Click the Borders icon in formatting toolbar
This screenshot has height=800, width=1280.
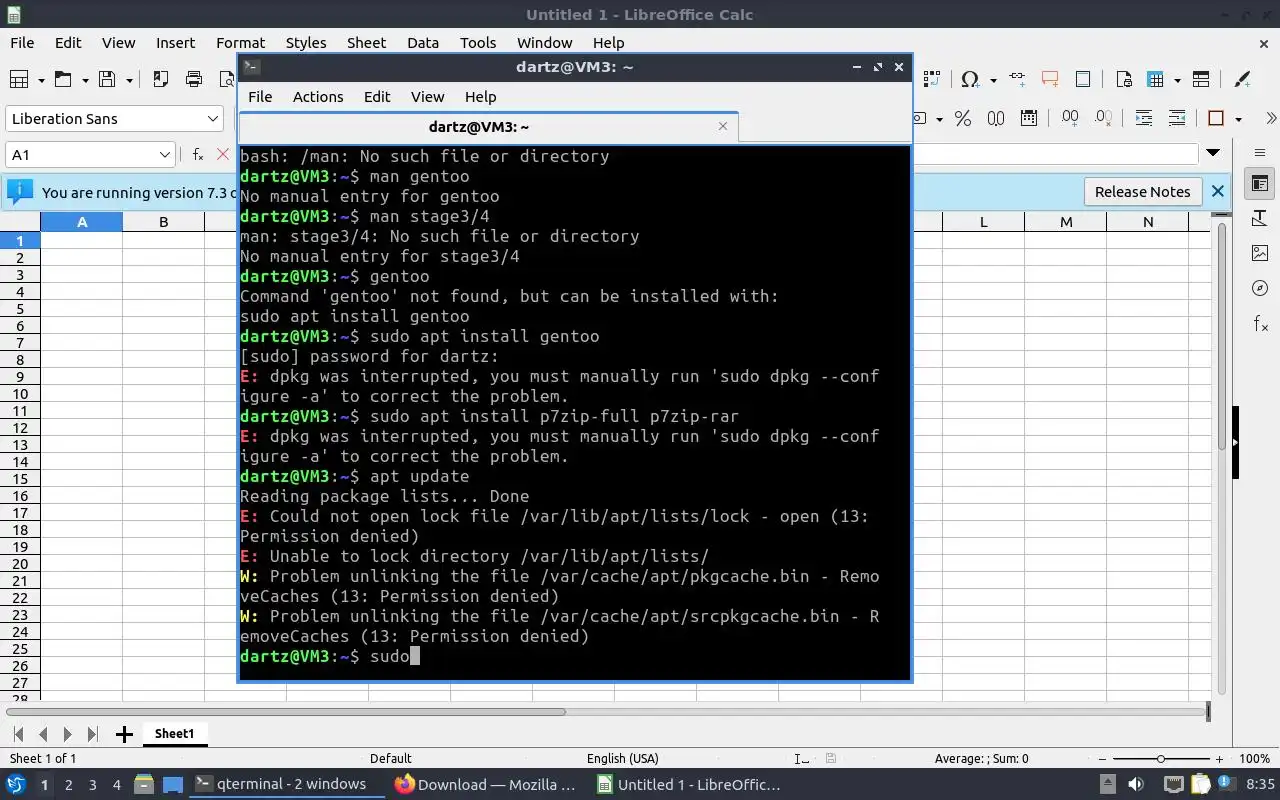(x=1217, y=118)
